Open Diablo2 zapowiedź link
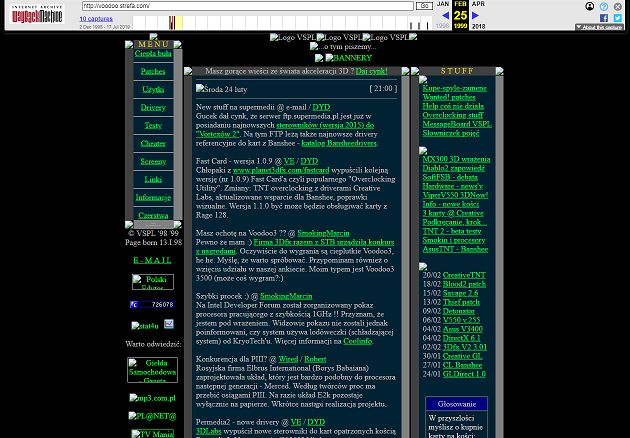The image size is (630, 438). (x=454, y=168)
